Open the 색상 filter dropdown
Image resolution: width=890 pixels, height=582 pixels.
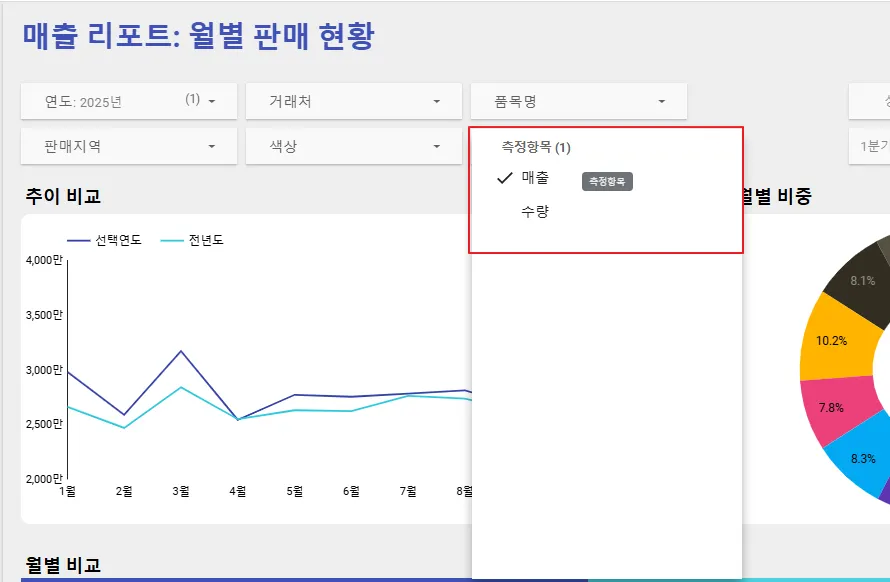coord(354,146)
